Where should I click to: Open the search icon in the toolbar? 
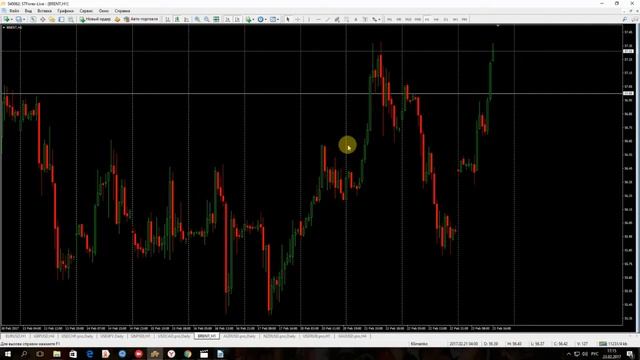point(624,19)
